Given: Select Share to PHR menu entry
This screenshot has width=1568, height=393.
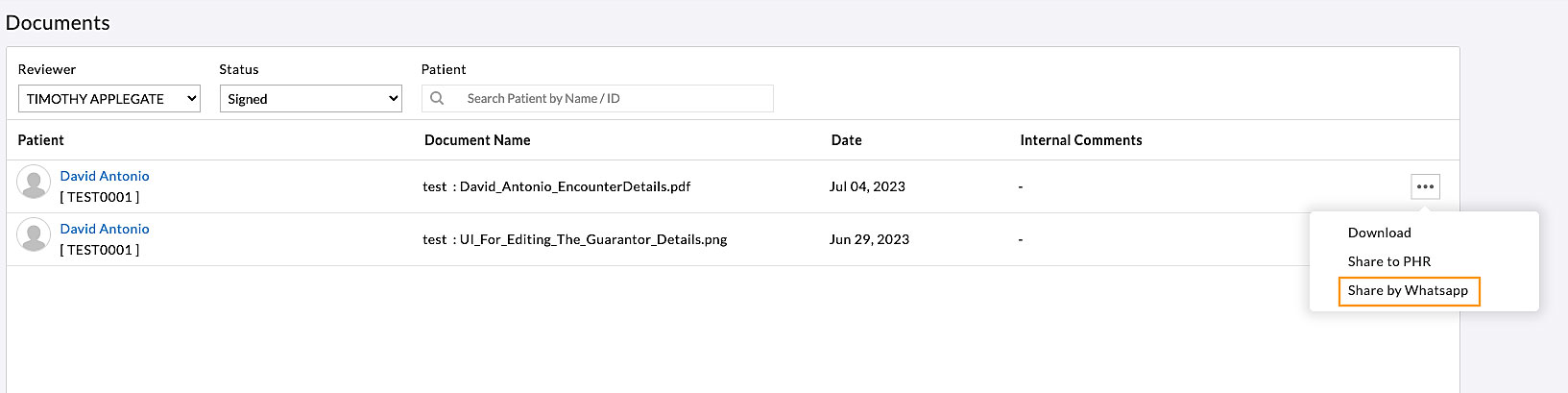Looking at the screenshot, I should tap(1388, 261).
